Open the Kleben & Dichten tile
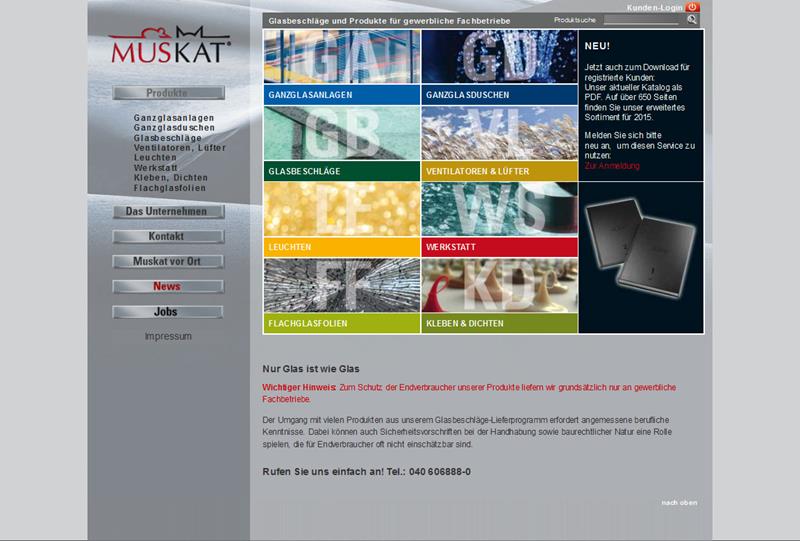 [x=499, y=295]
